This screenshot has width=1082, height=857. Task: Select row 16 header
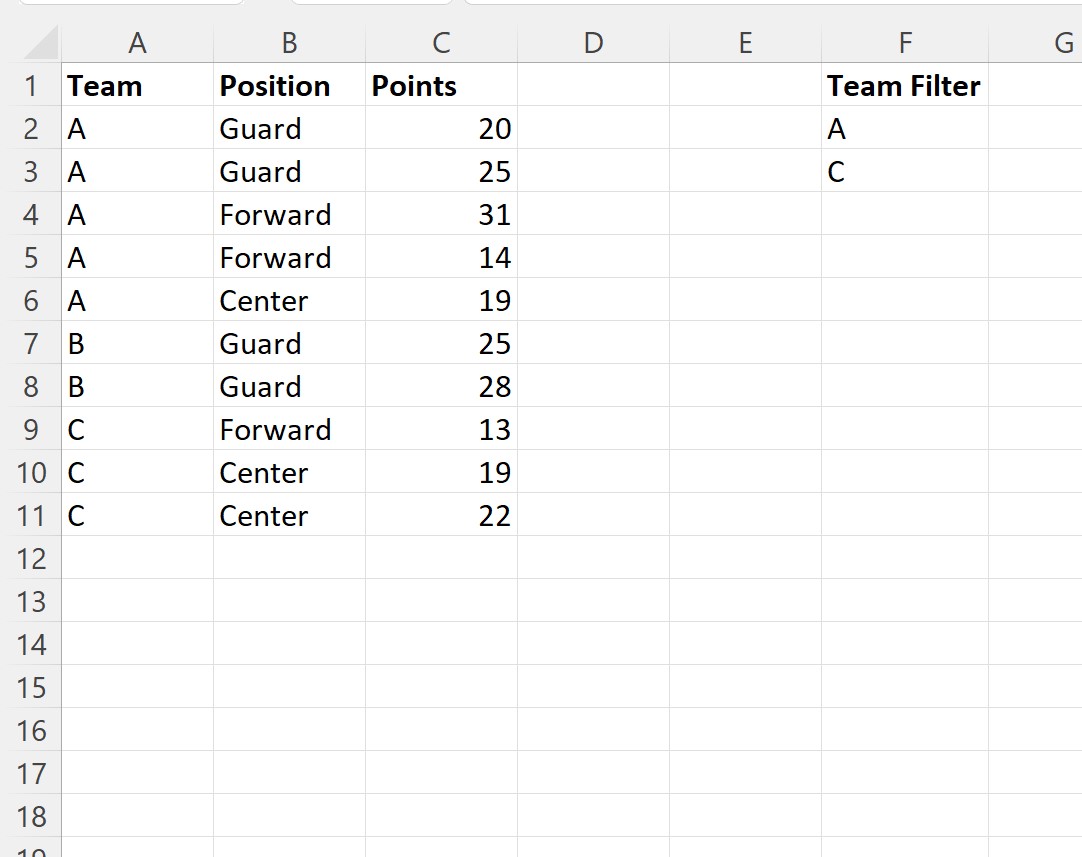(x=31, y=730)
